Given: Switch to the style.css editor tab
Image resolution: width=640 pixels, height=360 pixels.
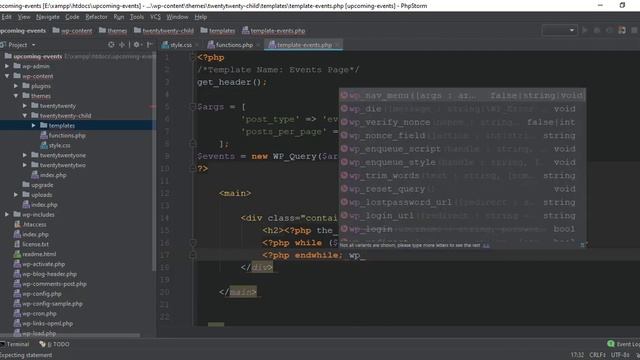Looking at the screenshot, I should click(177, 45).
